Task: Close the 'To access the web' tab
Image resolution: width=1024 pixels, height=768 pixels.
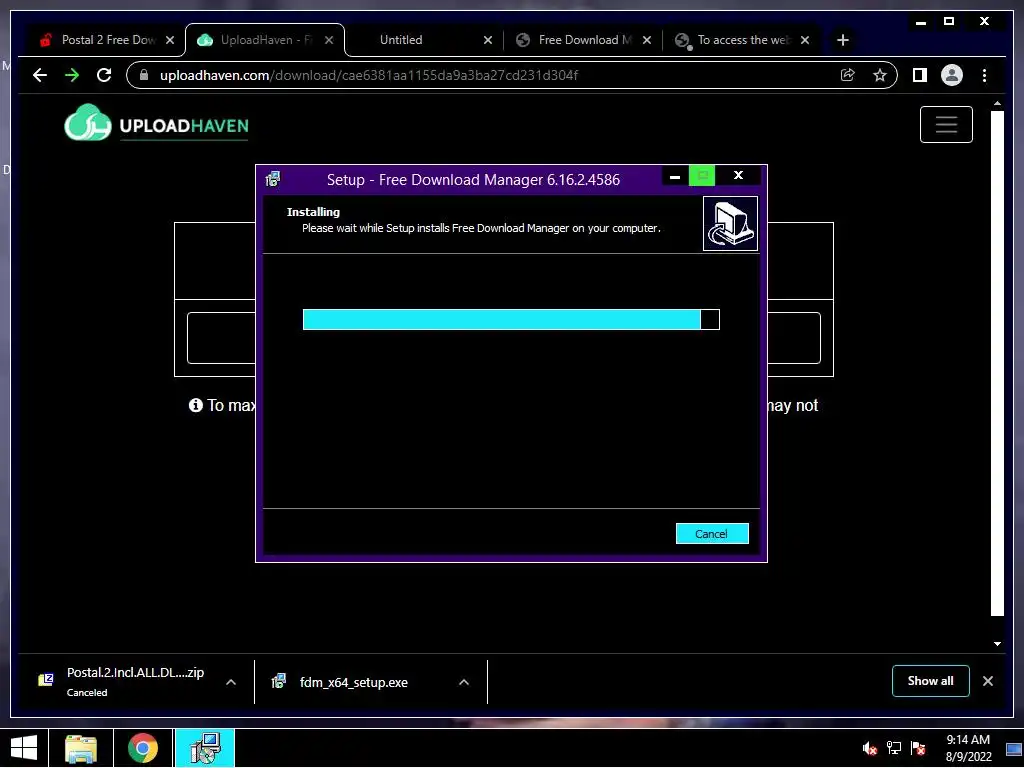Action: click(805, 40)
